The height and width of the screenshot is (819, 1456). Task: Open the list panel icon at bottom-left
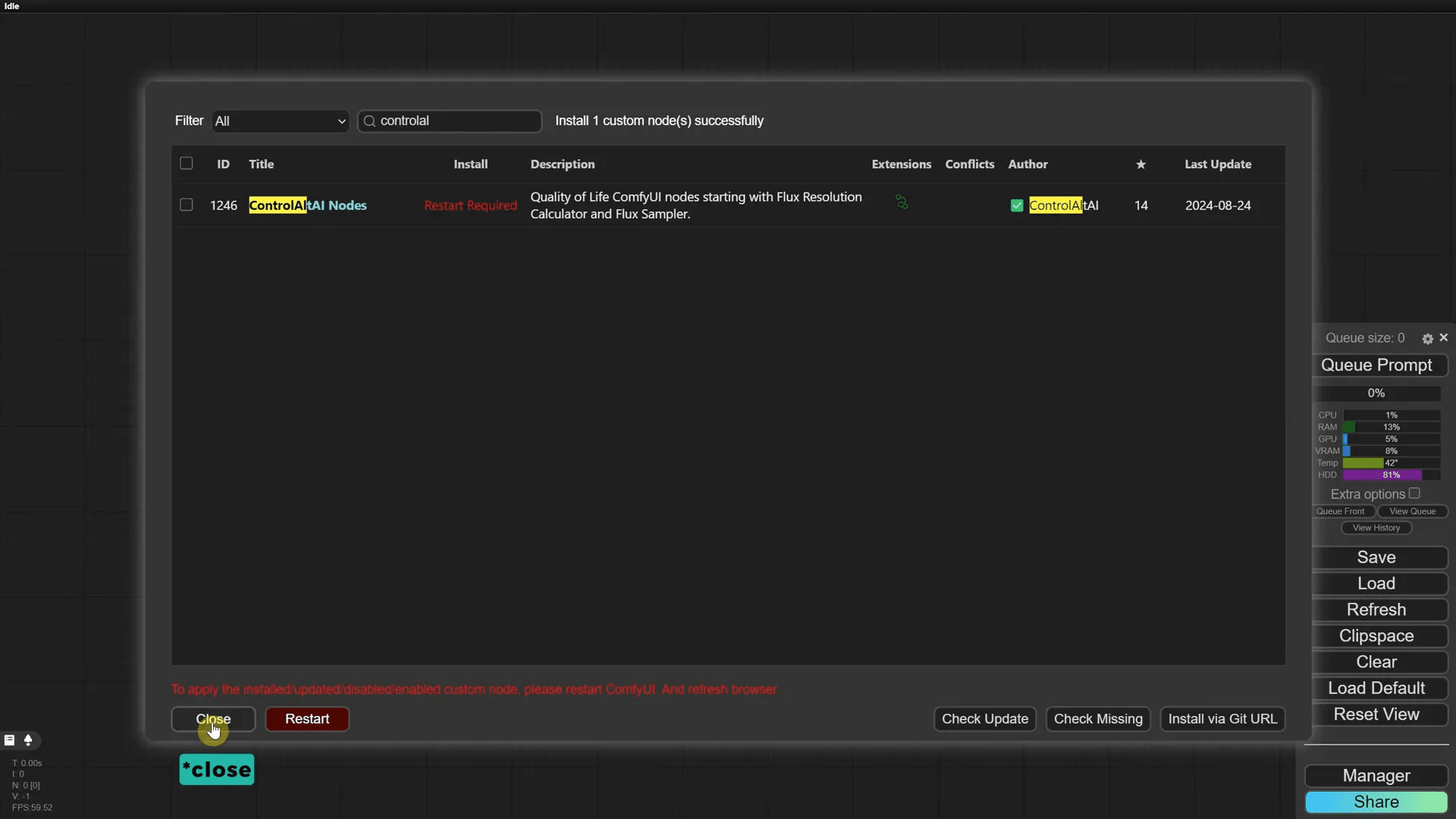[10, 740]
